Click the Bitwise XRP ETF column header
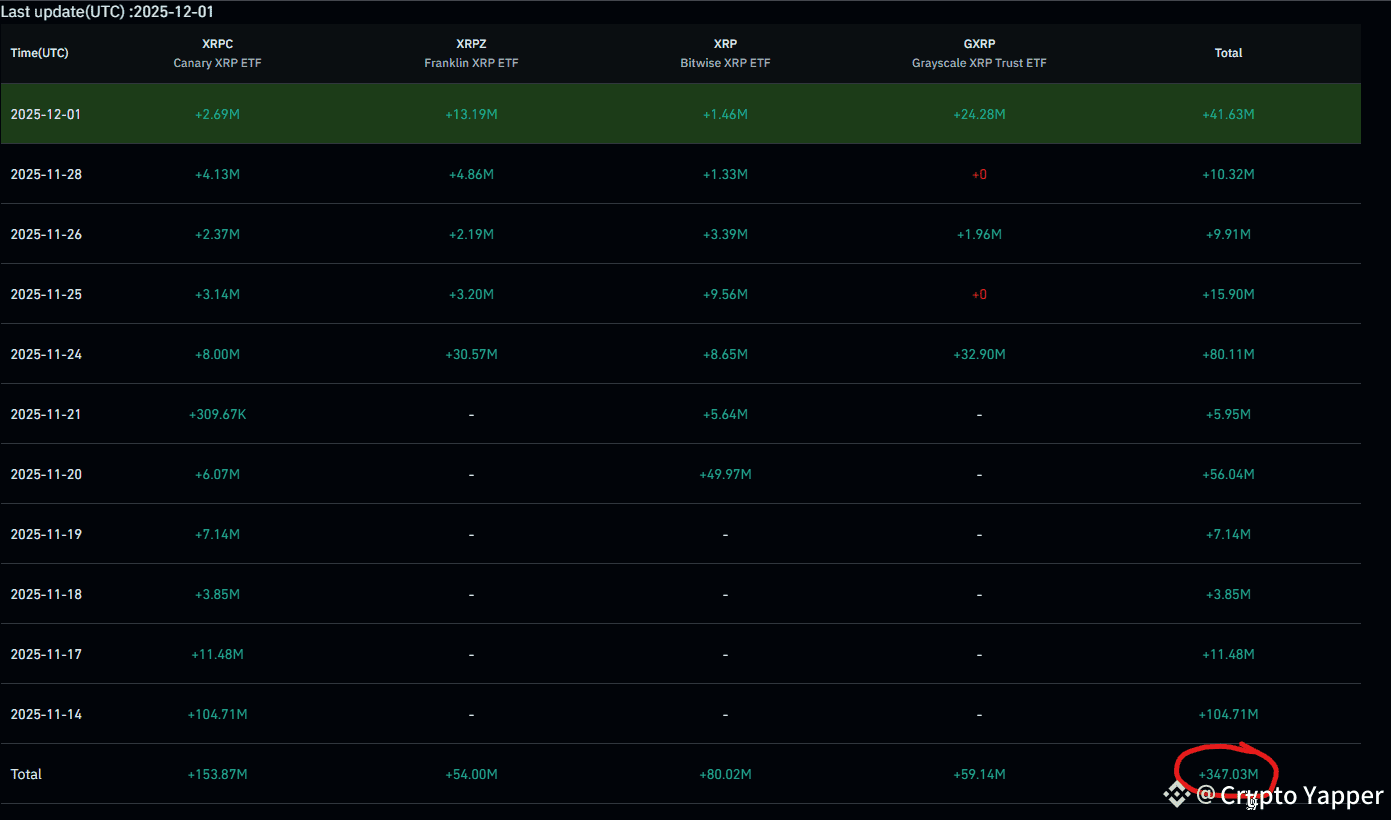 tap(725, 53)
